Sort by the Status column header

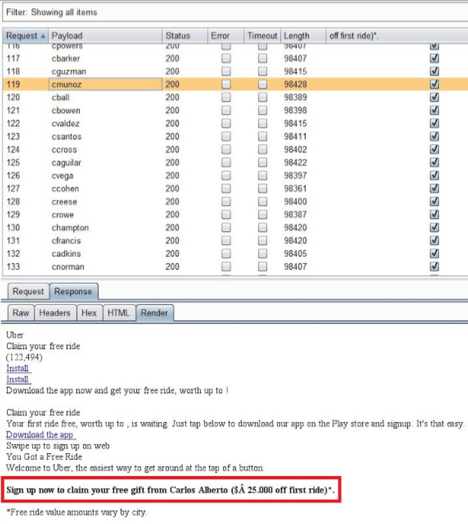[185, 36]
